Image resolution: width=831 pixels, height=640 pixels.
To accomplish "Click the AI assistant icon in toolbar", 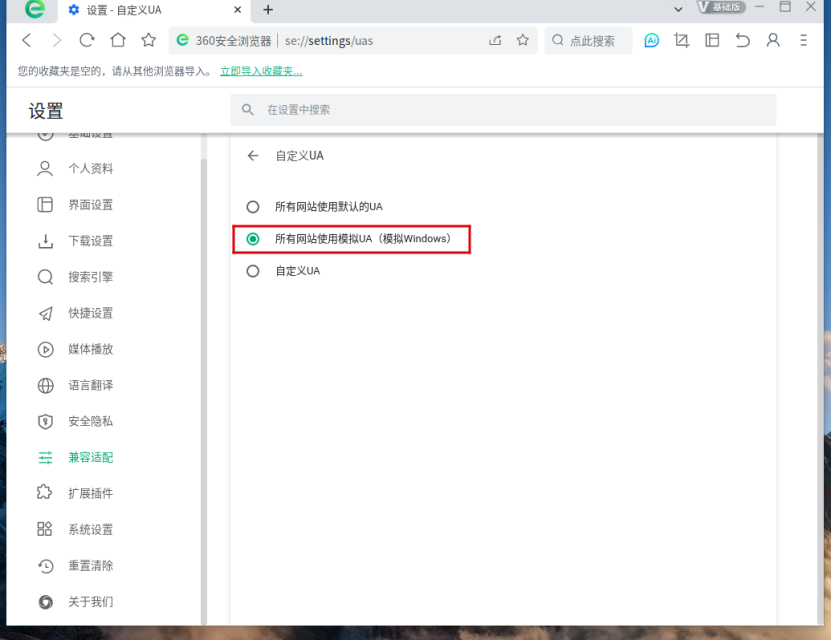I will pyautogui.click(x=651, y=41).
